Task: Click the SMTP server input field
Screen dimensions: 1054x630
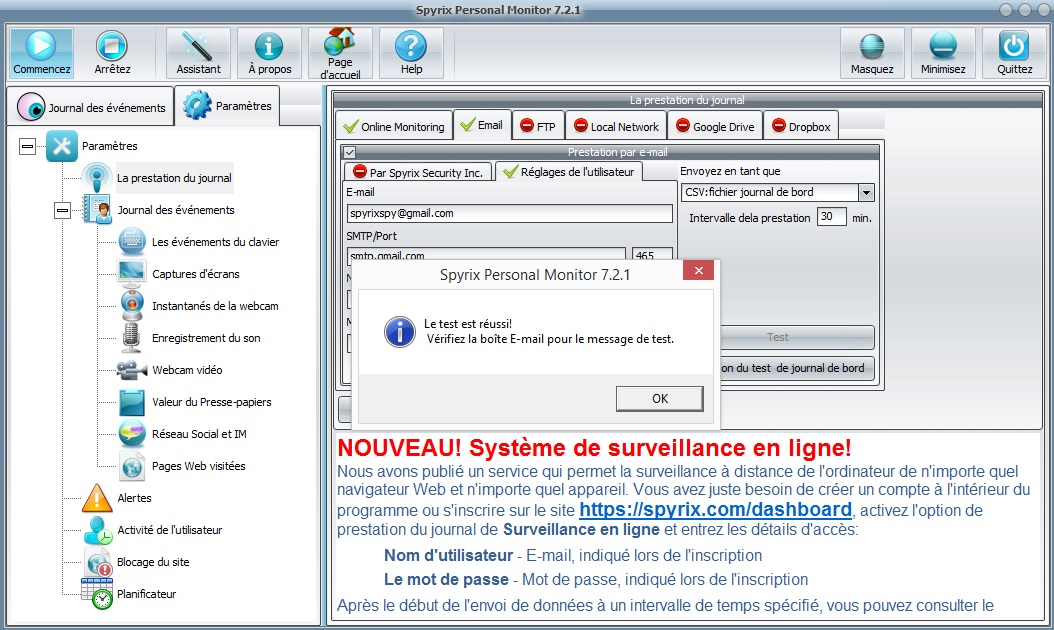Action: pyautogui.click(x=487, y=254)
